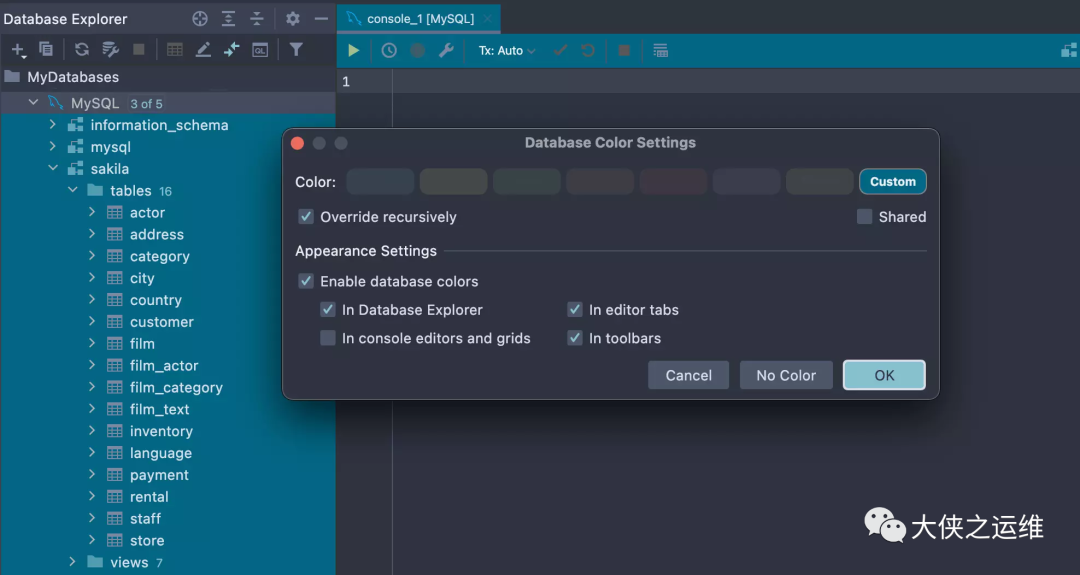Screen dimensions: 1080x575
Task: Click the red Stop icon in console toolbar
Action: click(x=624, y=50)
